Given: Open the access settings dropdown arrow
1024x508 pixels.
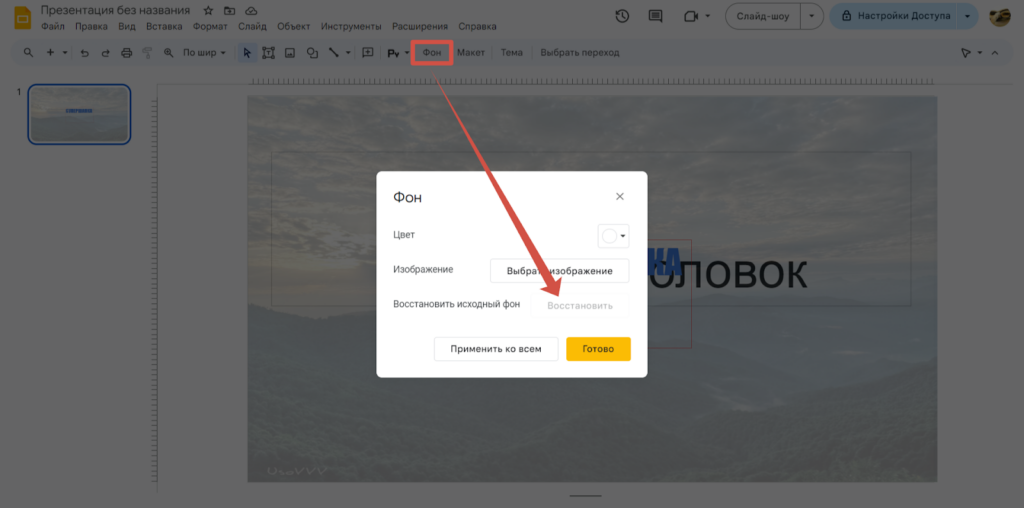Looking at the screenshot, I should click(967, 16).
